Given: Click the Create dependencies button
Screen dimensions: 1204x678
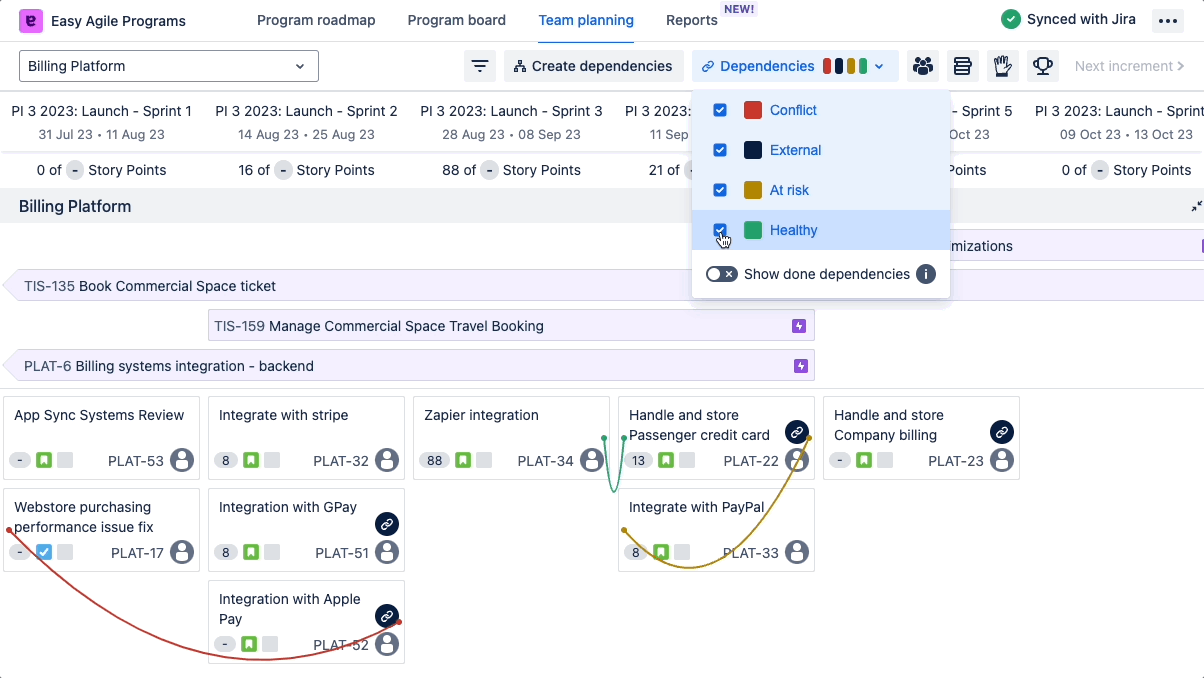Looking at the screenshot, I should click(x=593, y=66).
